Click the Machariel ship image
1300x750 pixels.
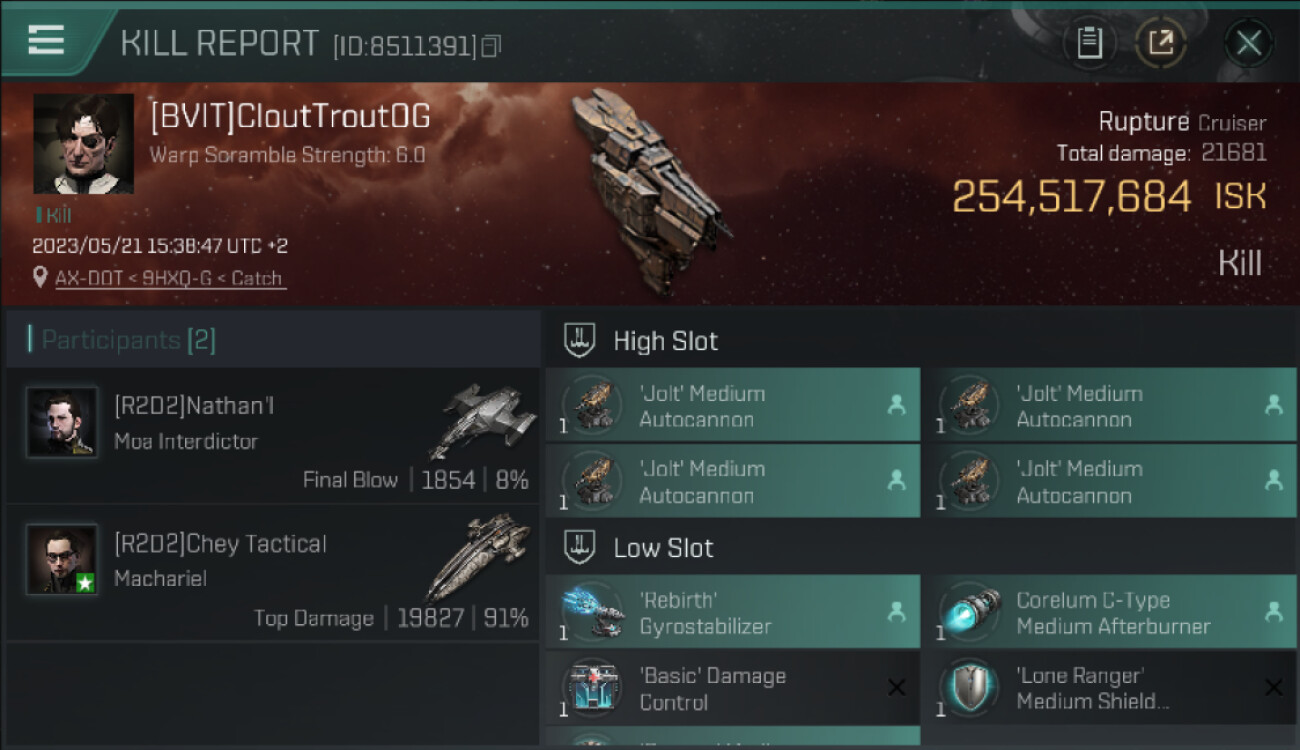[x=477, y=556]
